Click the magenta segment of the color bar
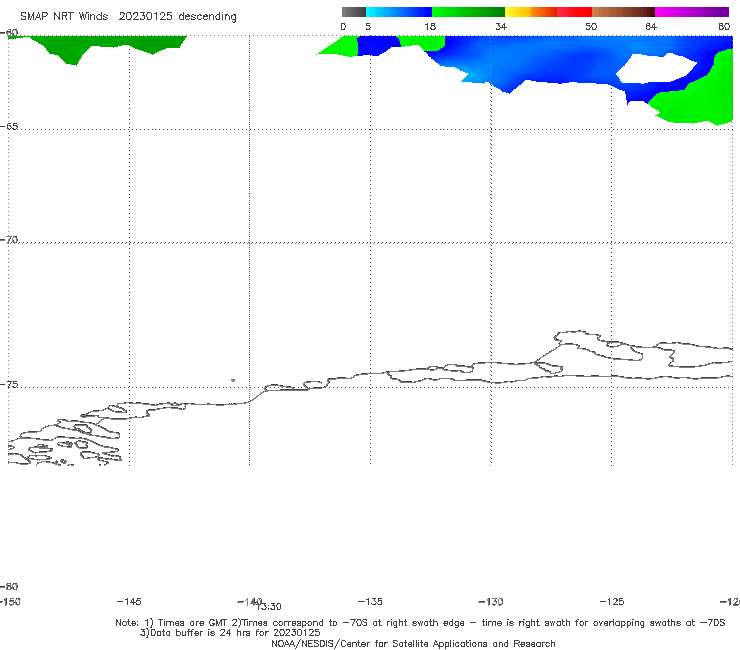 pos(692,12)
